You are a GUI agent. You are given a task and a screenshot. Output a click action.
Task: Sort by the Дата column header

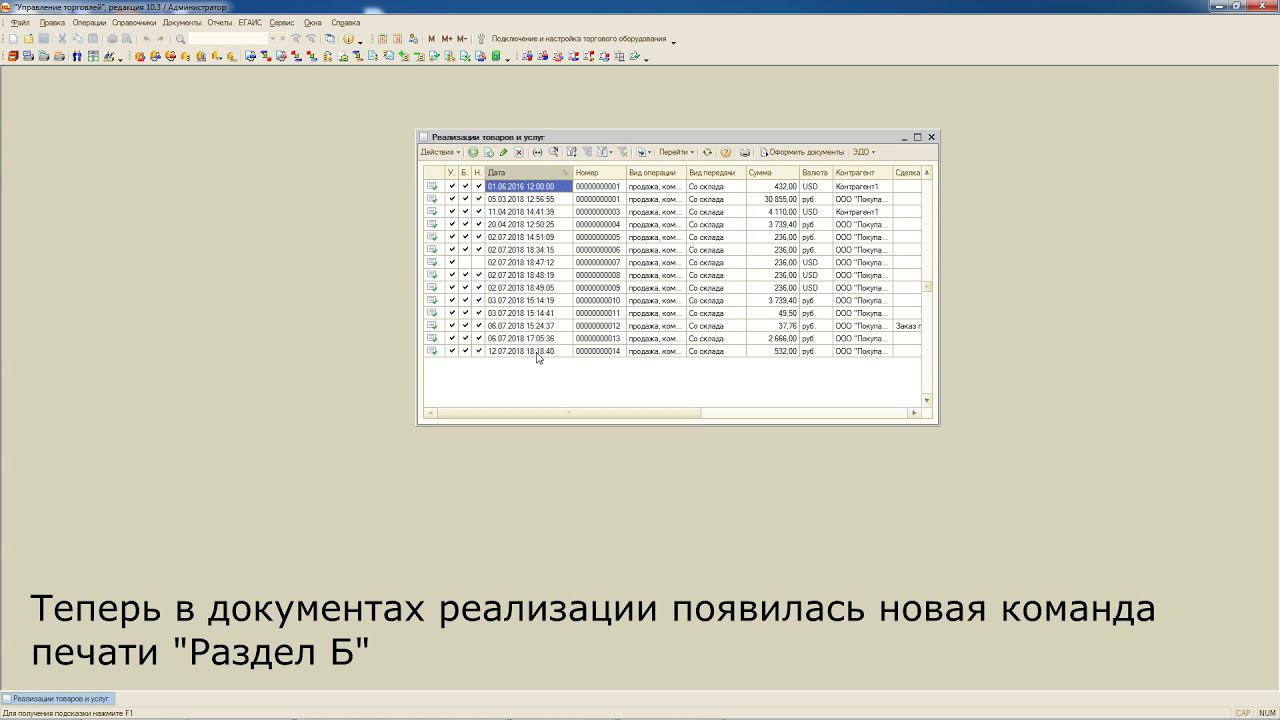(x=528, y=173)
